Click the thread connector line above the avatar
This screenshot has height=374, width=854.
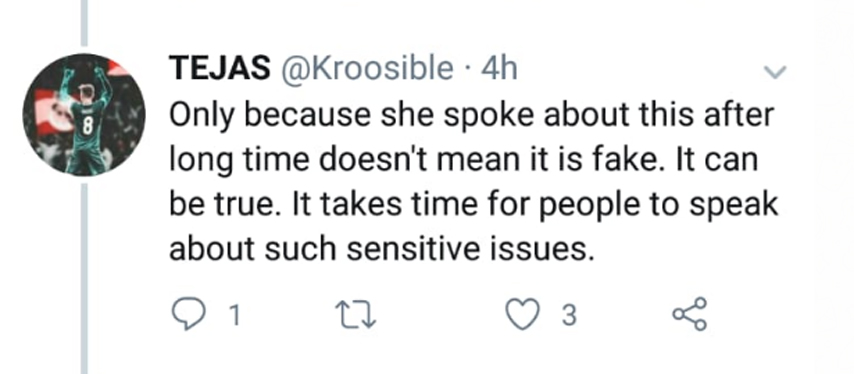point(84,23)
